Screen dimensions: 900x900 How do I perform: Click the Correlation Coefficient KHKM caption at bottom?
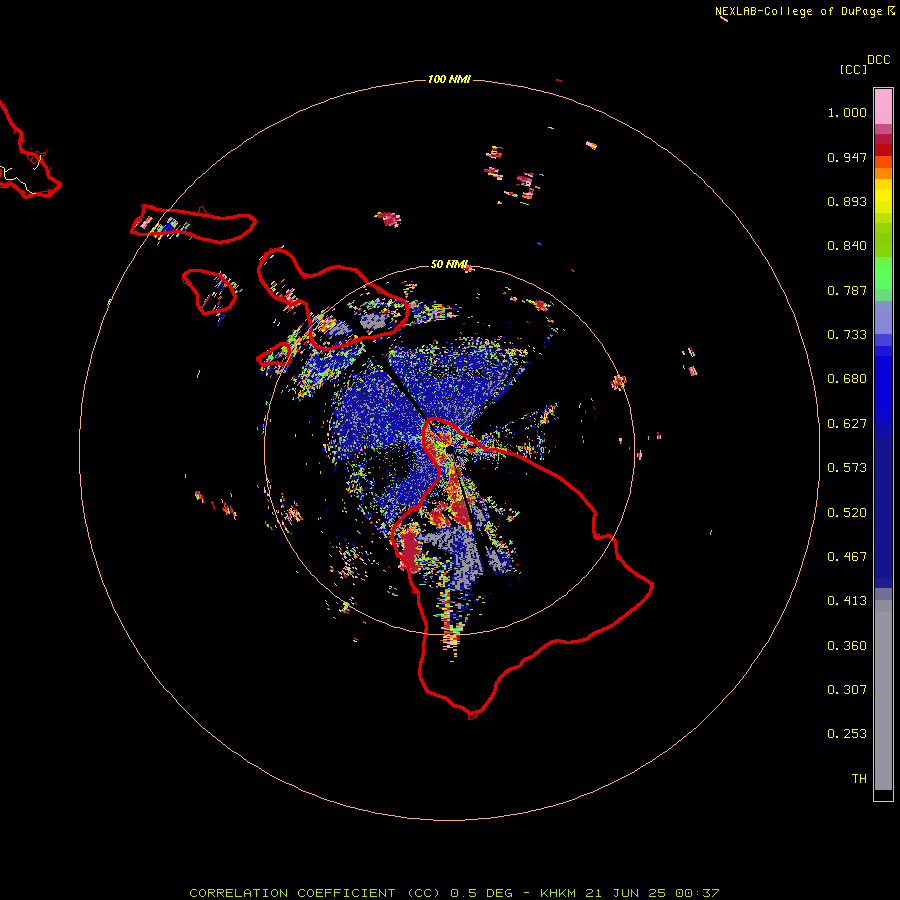pos(454,893)
